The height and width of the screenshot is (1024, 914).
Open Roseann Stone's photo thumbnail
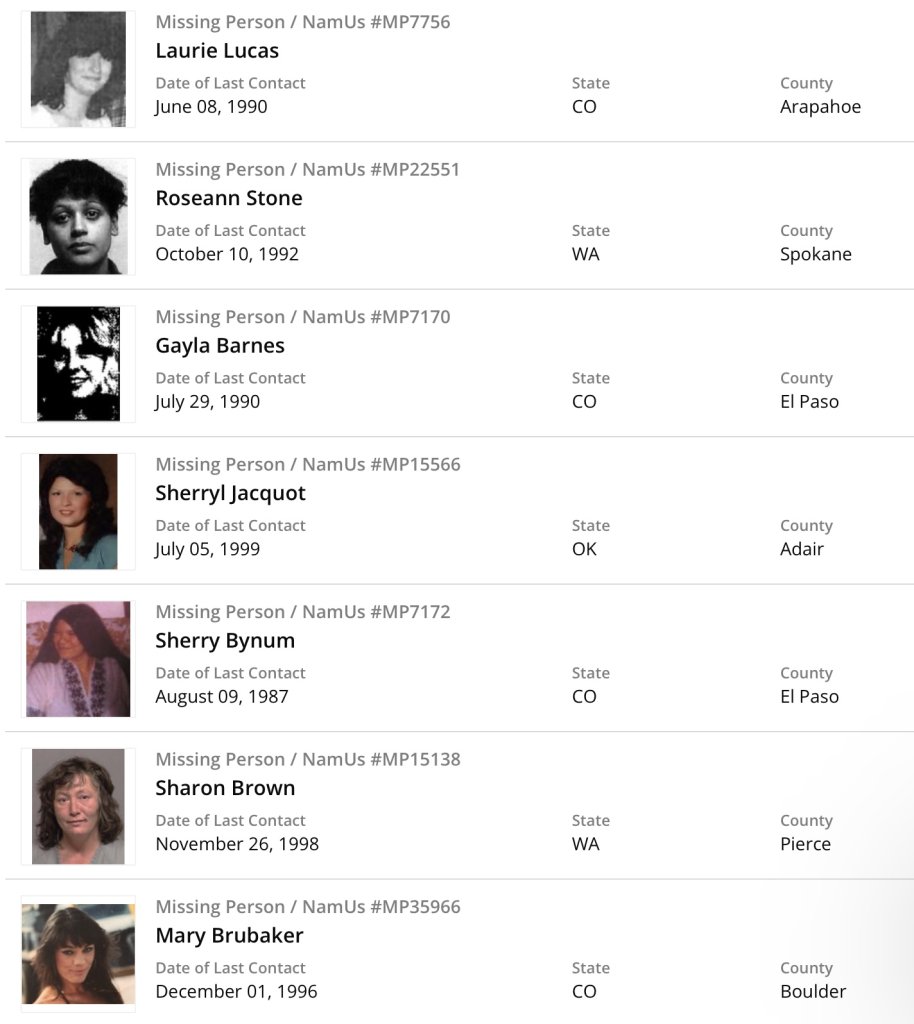tap(78, 216)
